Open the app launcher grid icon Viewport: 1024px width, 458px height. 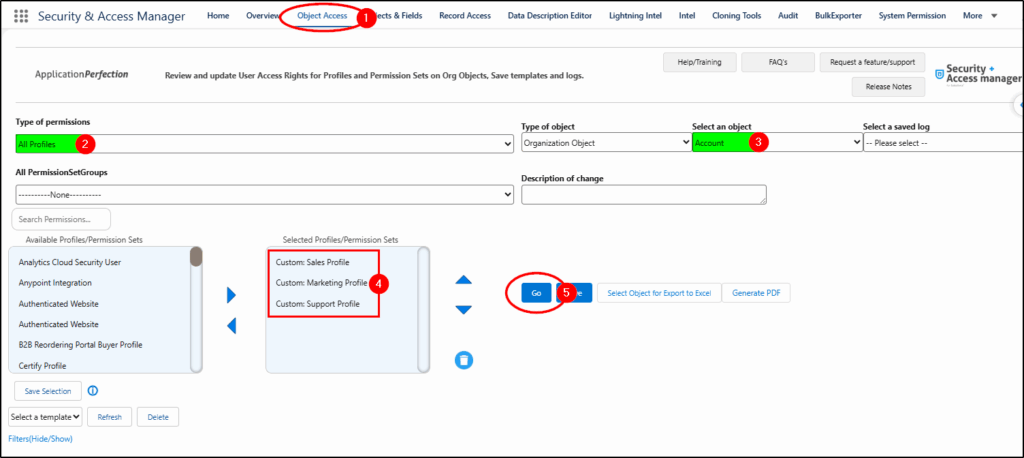pyautogui.click(x=21, y=16)
